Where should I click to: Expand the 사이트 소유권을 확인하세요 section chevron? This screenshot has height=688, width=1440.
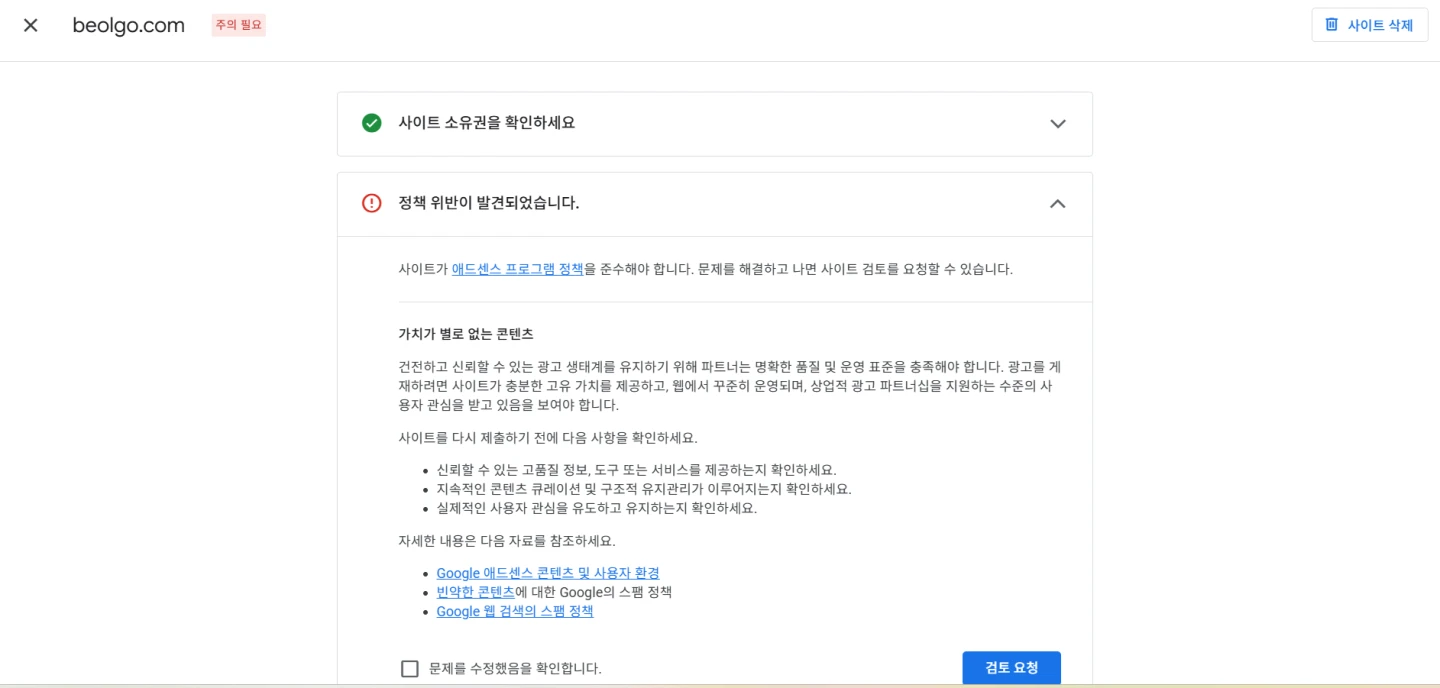[x=1058, y=124]
